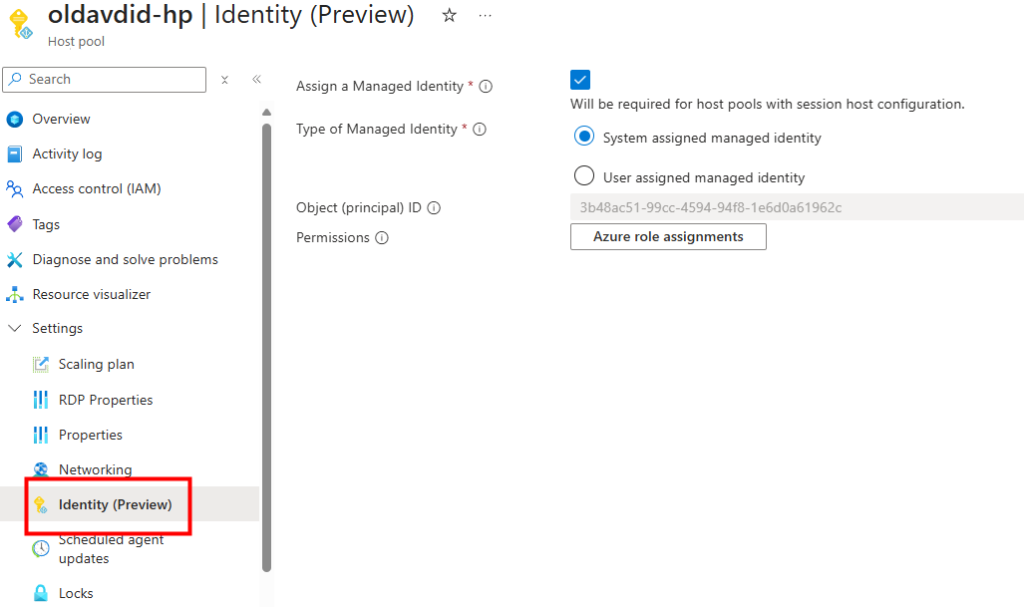Open Scaling plan settings page
This screenshot has height=607, width=1024.
pos(96,364)
